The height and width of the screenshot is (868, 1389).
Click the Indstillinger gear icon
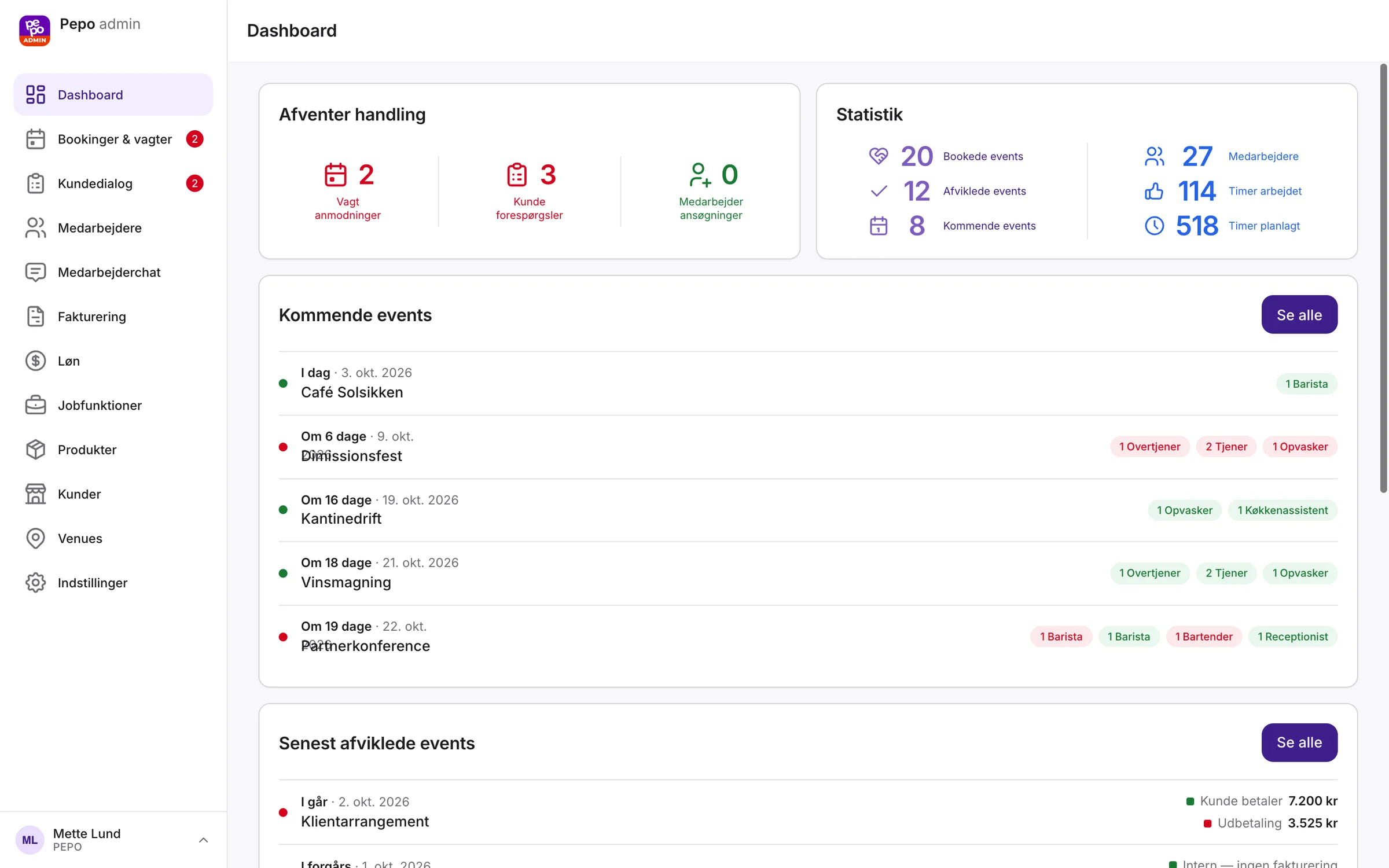(x=35, y=583)
